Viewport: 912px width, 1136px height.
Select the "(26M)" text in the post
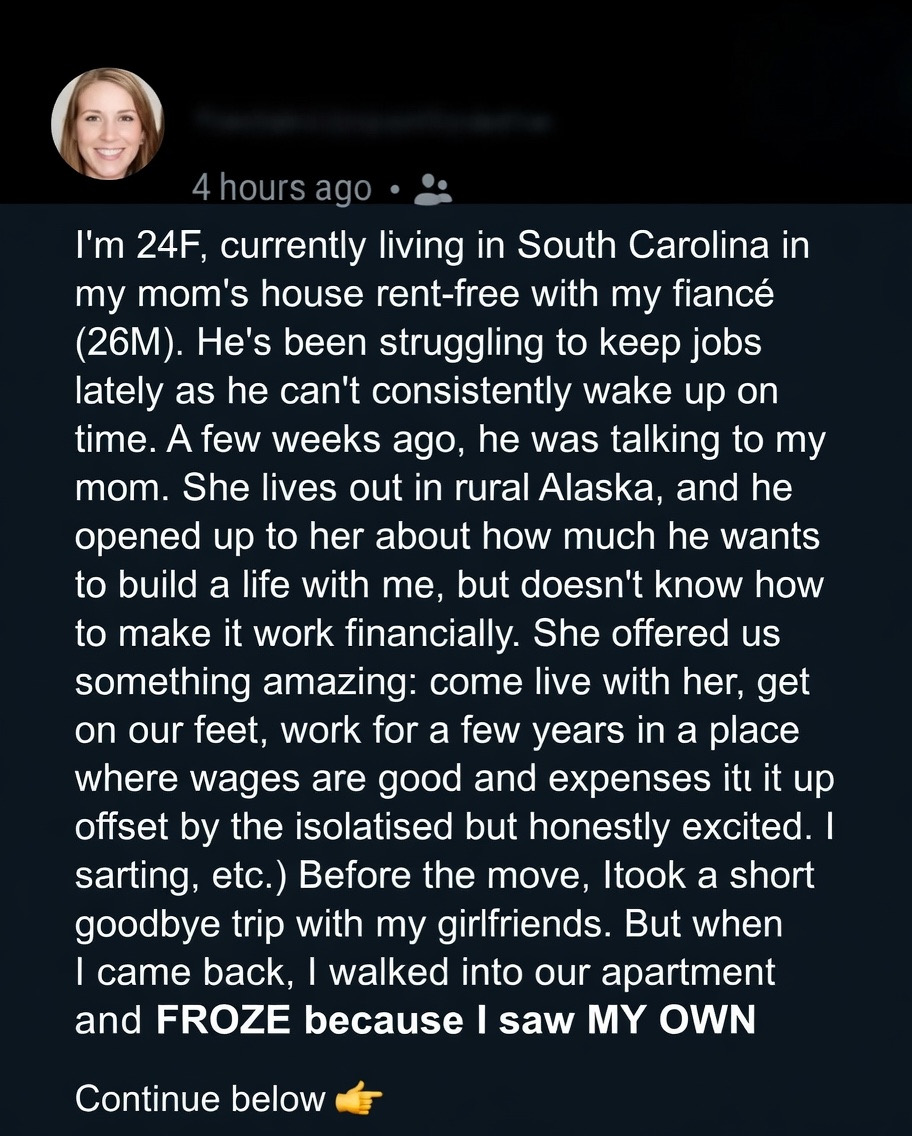click(x=129, y=342)
